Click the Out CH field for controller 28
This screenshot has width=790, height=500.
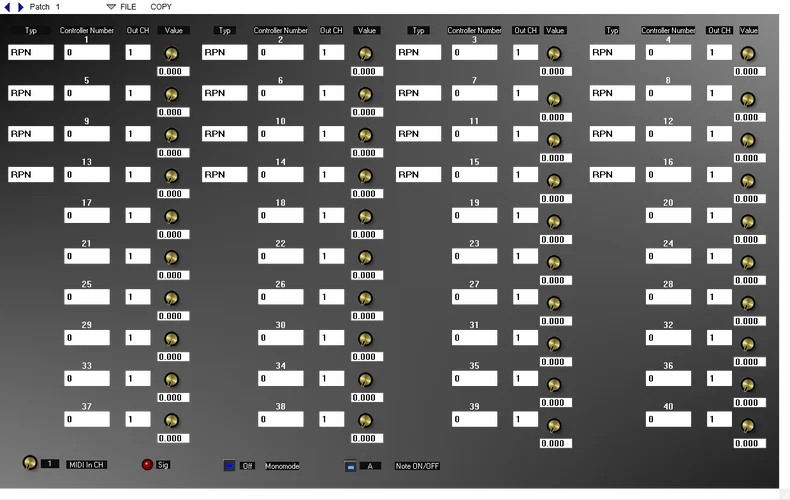tap(719, 297)
